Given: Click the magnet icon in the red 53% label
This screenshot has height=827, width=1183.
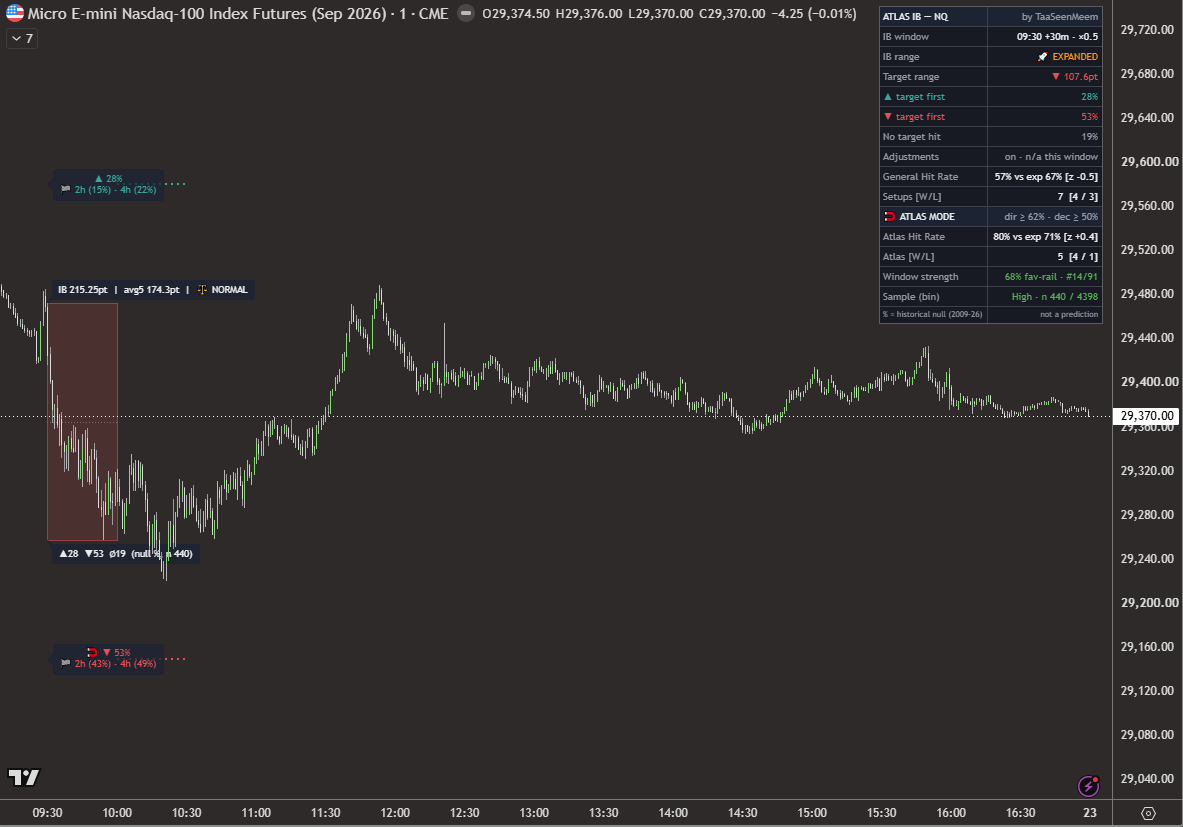Looking at the screenshot, I should point(92,652).
